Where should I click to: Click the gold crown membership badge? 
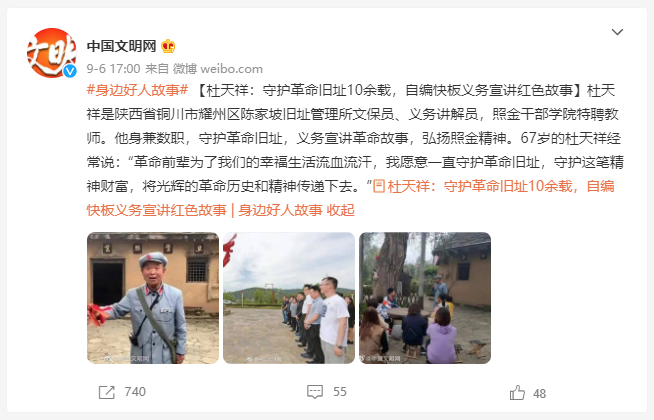point(168,46)
